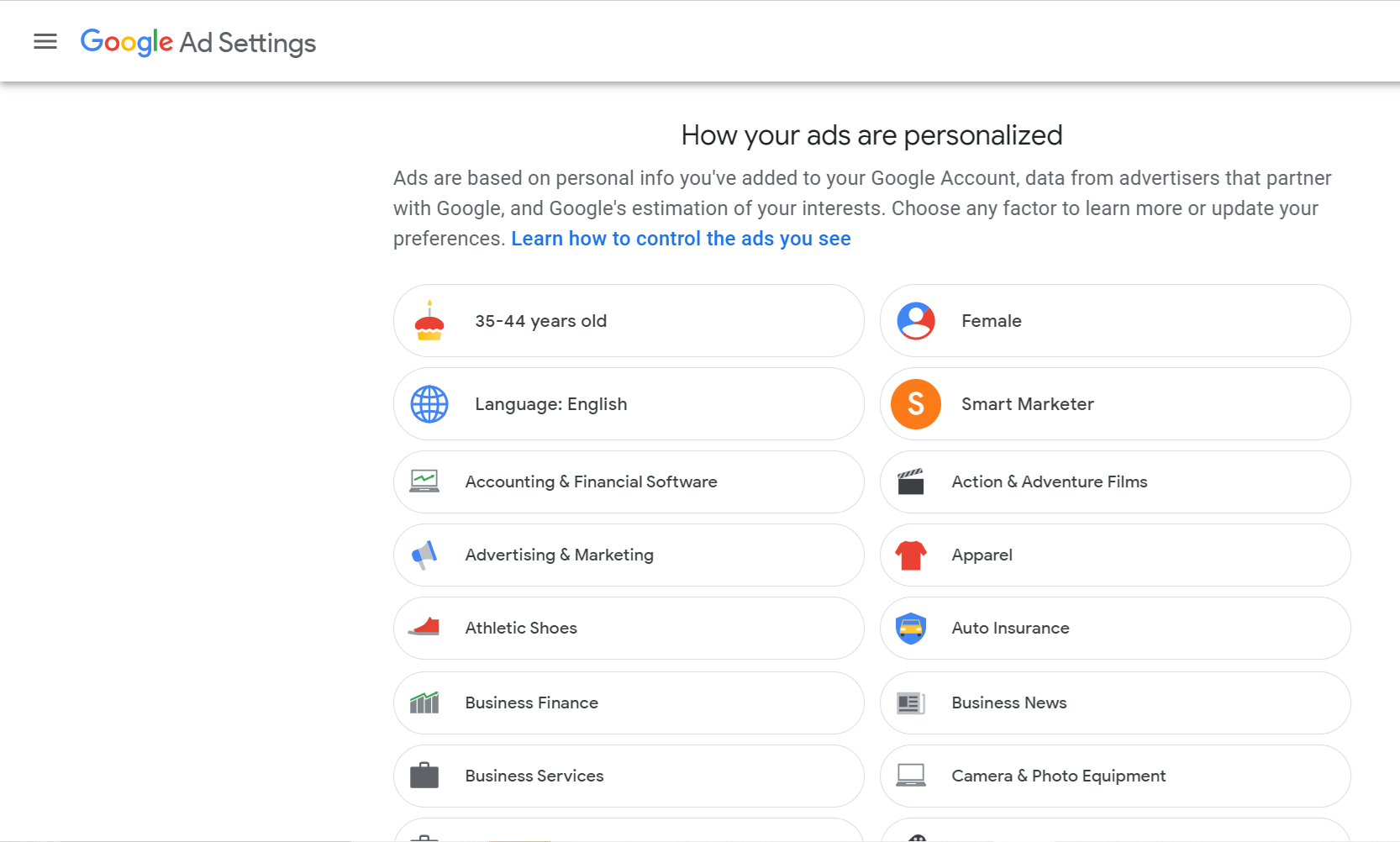Click the laptop icon for Accounting & Financial Software

coord(424,482)
